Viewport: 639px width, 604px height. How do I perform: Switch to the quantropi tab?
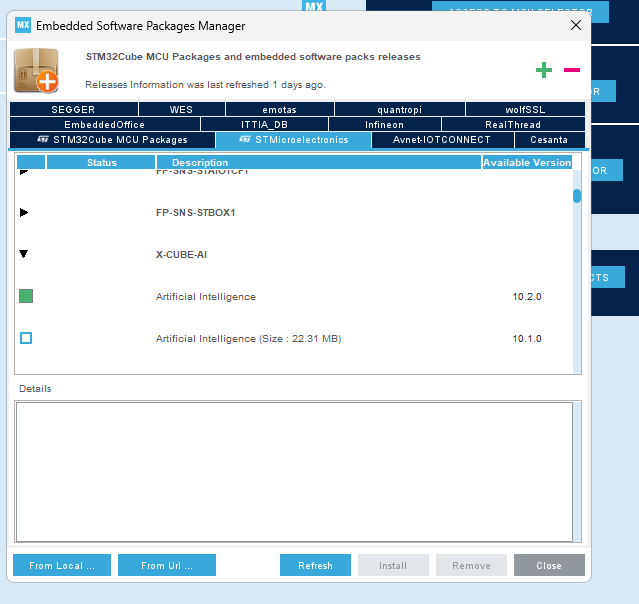point(400,110)
